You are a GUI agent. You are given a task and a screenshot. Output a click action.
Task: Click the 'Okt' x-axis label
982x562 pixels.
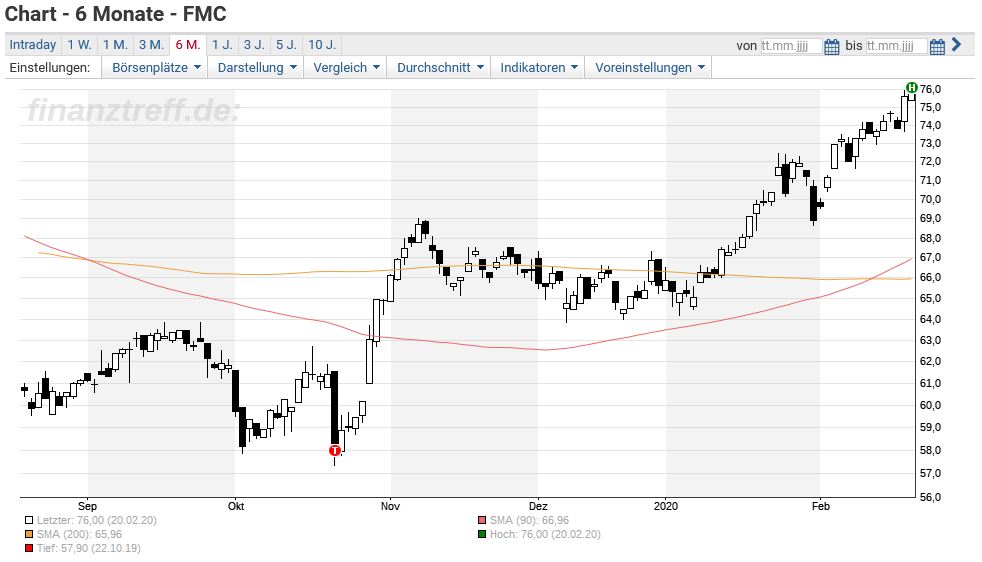pos(235,506)
